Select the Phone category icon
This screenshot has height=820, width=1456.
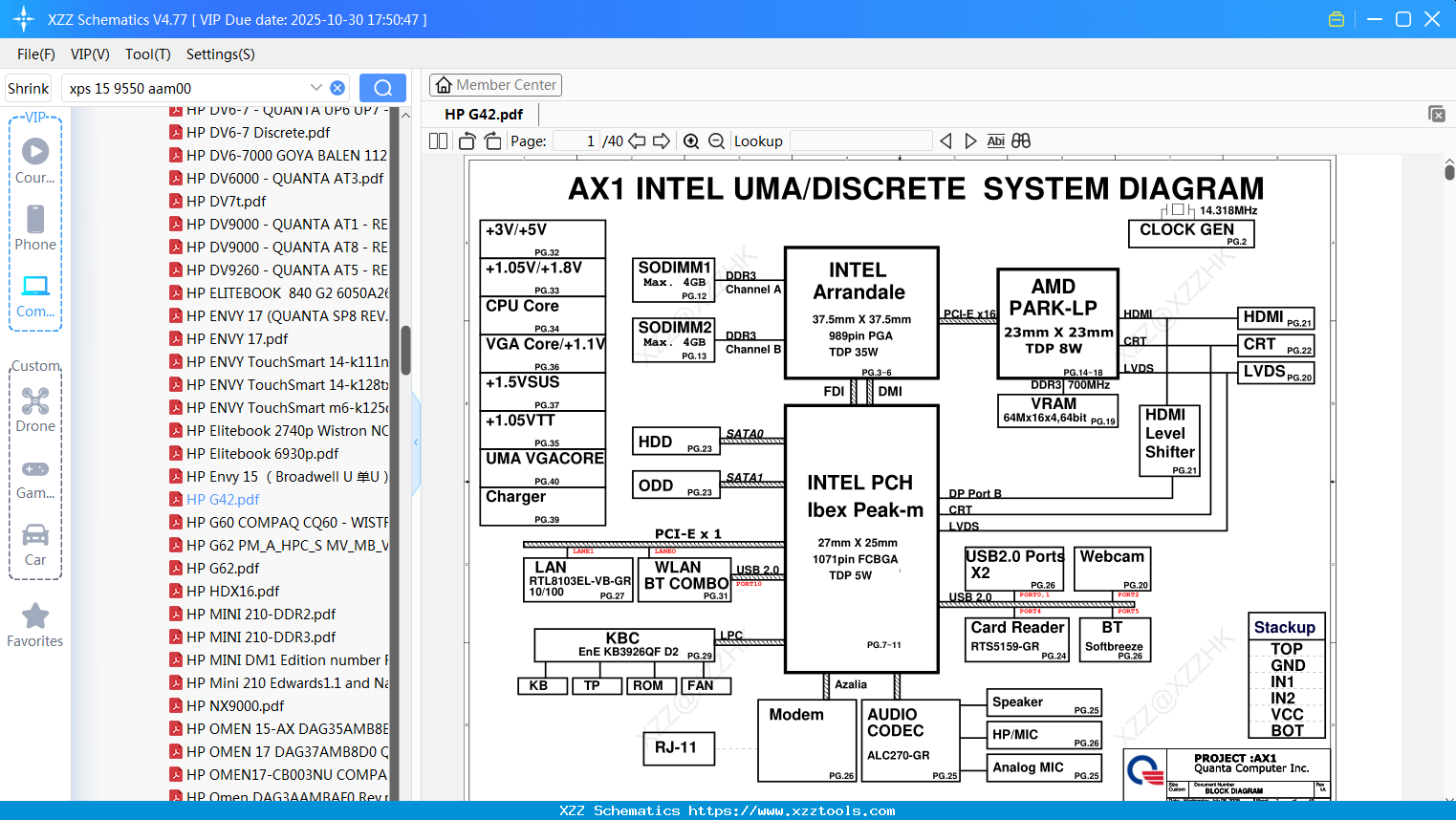point(35,227)
